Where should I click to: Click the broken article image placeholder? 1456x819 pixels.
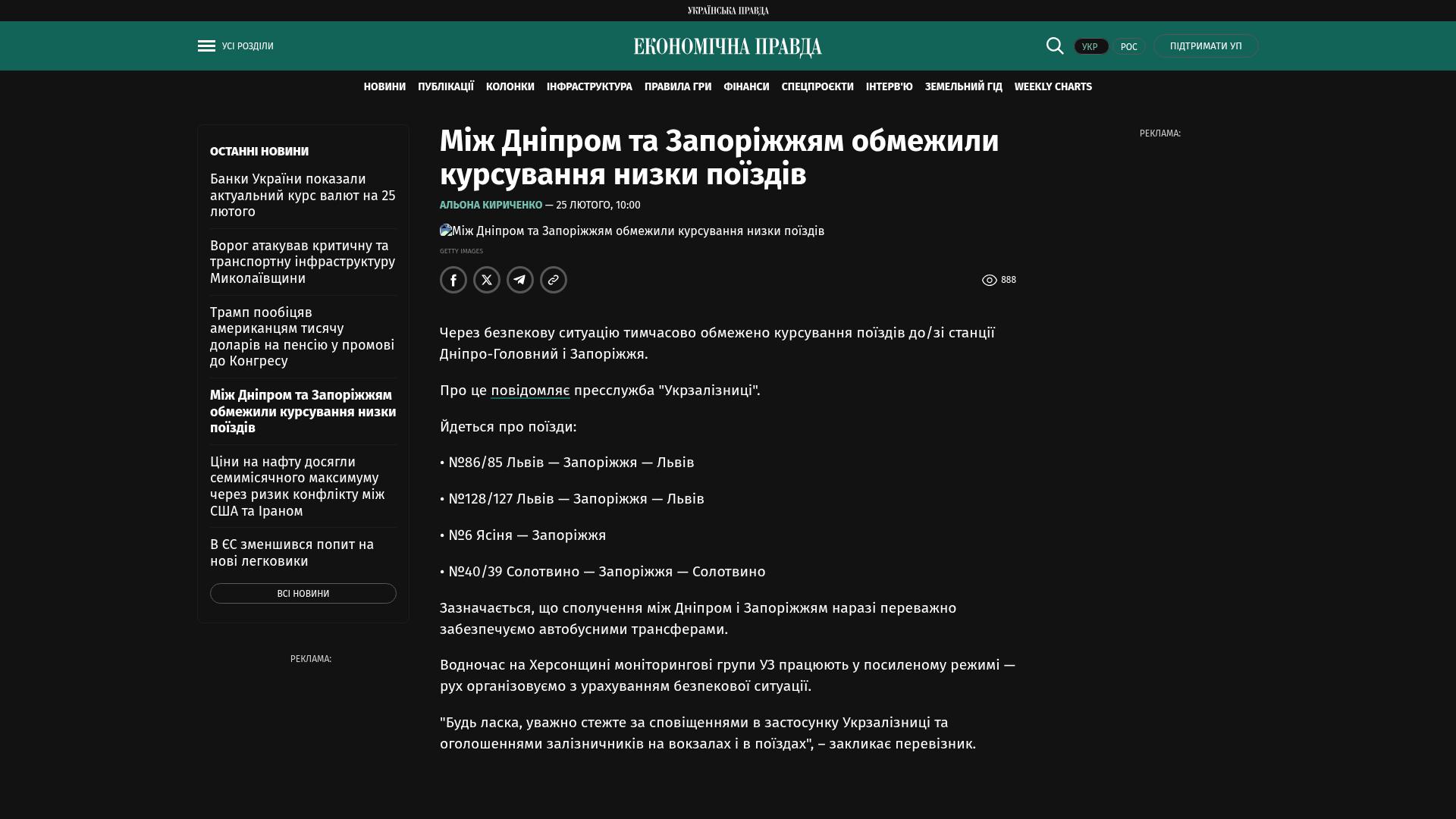pos(446,231)
